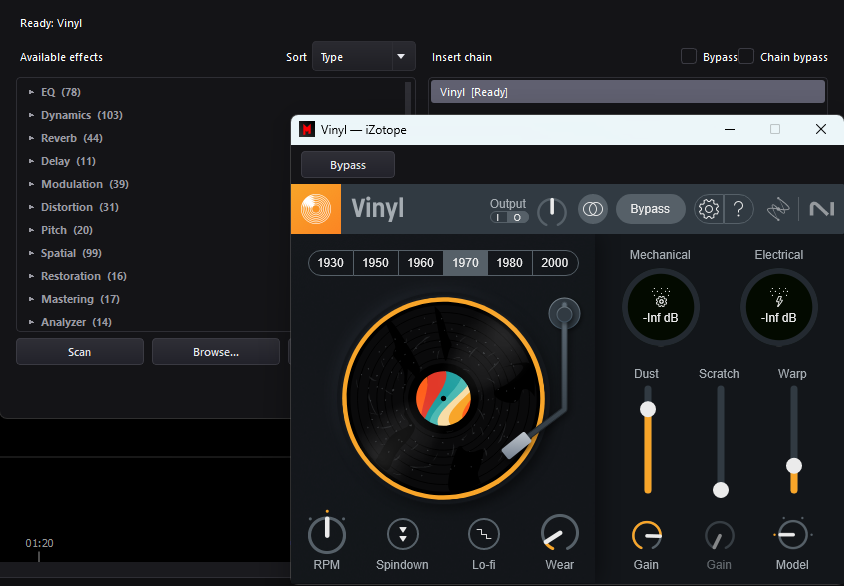Image resolution: width=844 pixels, height=586 pixels.
Task: Enable the Bypass checkbox in insert chain
Action: pyautogui.click(x=688, y=56)
